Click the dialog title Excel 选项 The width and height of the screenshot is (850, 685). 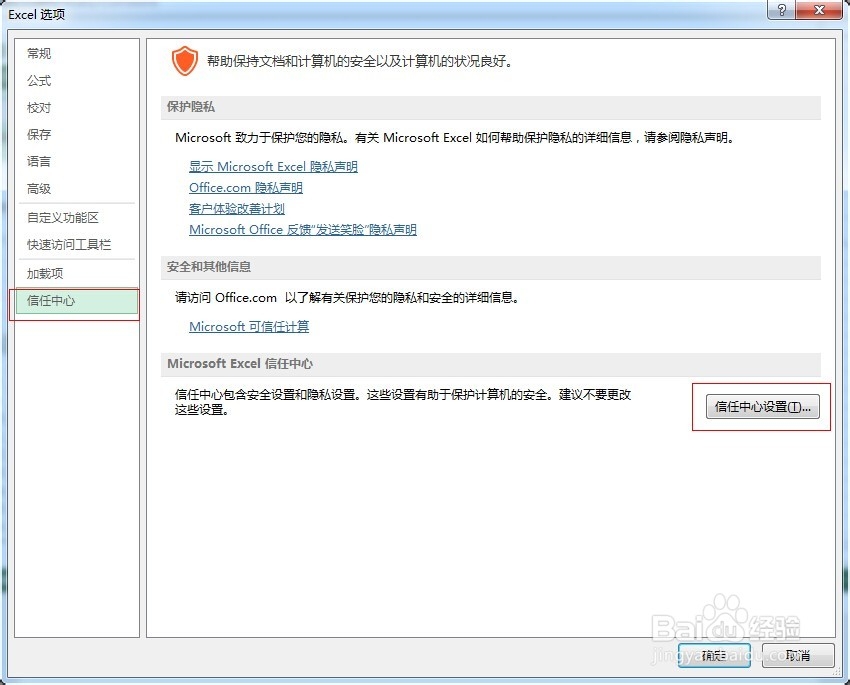pos(36,15)
